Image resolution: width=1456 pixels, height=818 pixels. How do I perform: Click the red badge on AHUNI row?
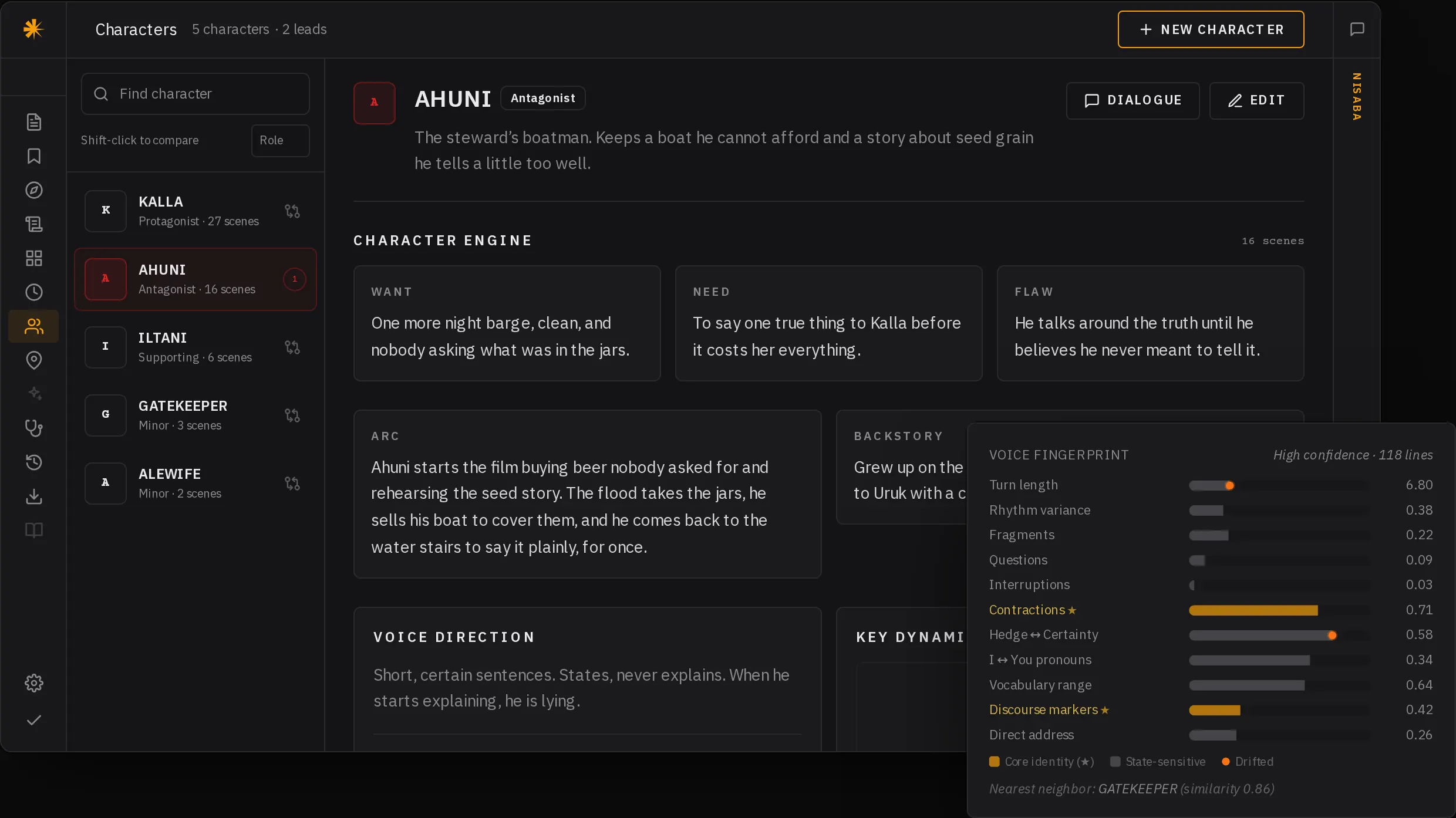tap(294, 279)
